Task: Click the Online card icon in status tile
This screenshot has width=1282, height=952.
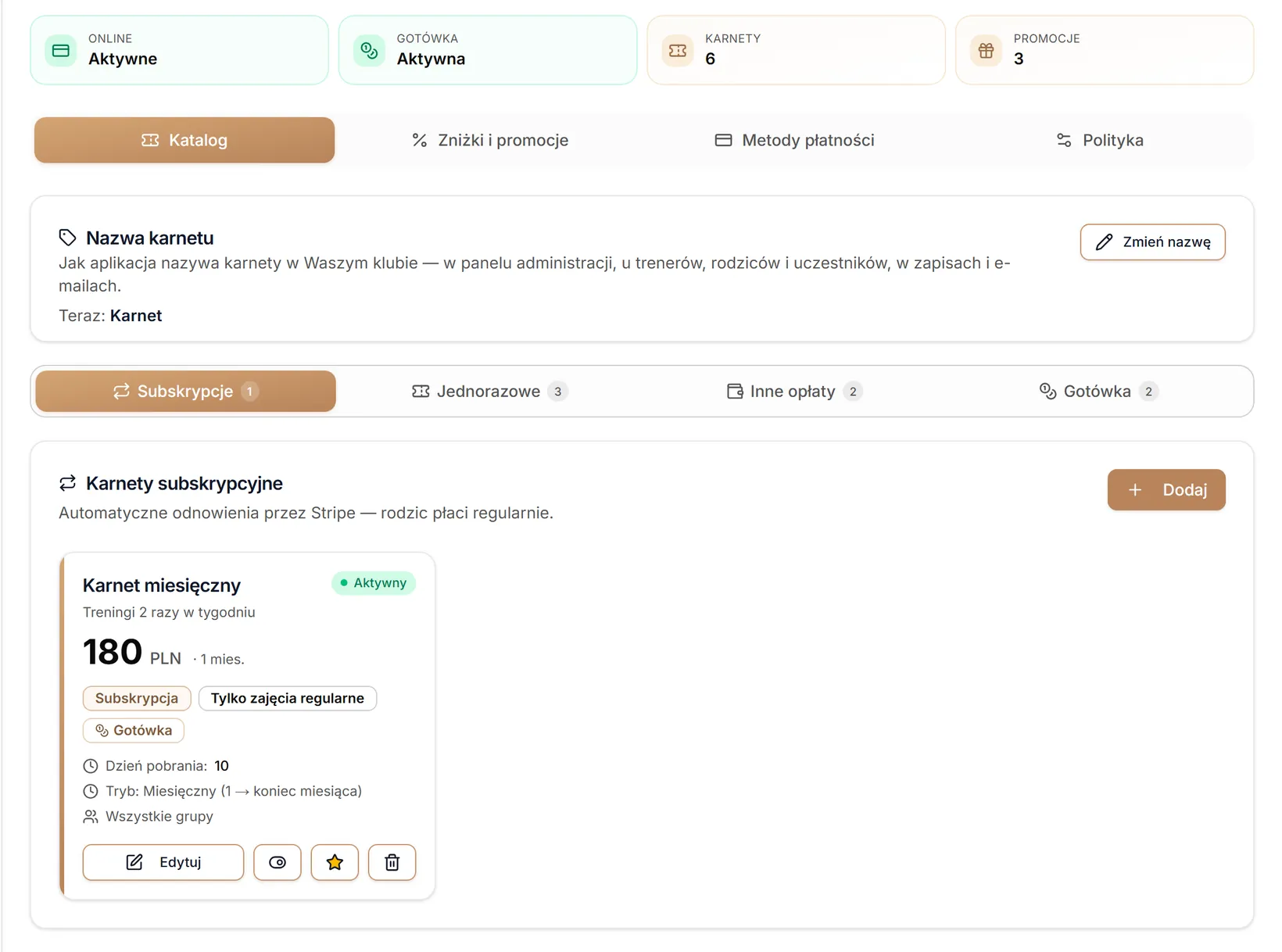Action: [61, 51]
